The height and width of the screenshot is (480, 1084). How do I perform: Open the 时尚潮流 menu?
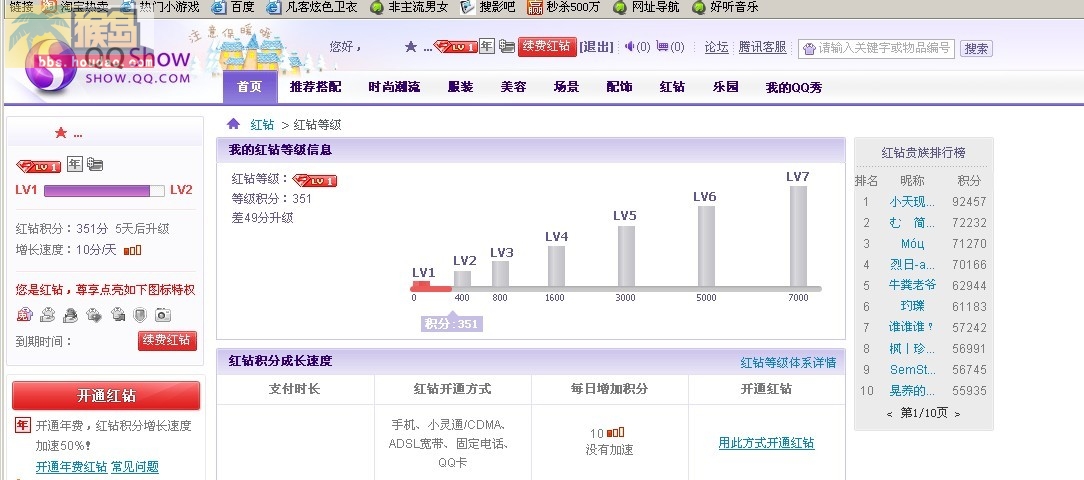(394, 87)
